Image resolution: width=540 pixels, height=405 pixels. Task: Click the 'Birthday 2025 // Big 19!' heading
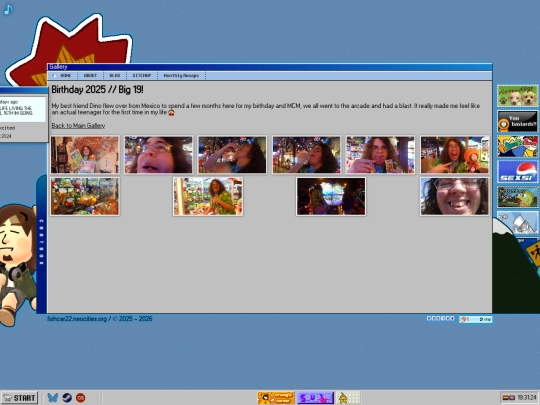tap(97, 90)
